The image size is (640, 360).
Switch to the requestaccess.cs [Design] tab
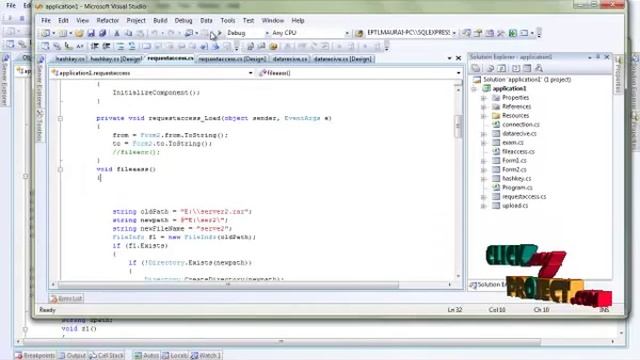232,59
